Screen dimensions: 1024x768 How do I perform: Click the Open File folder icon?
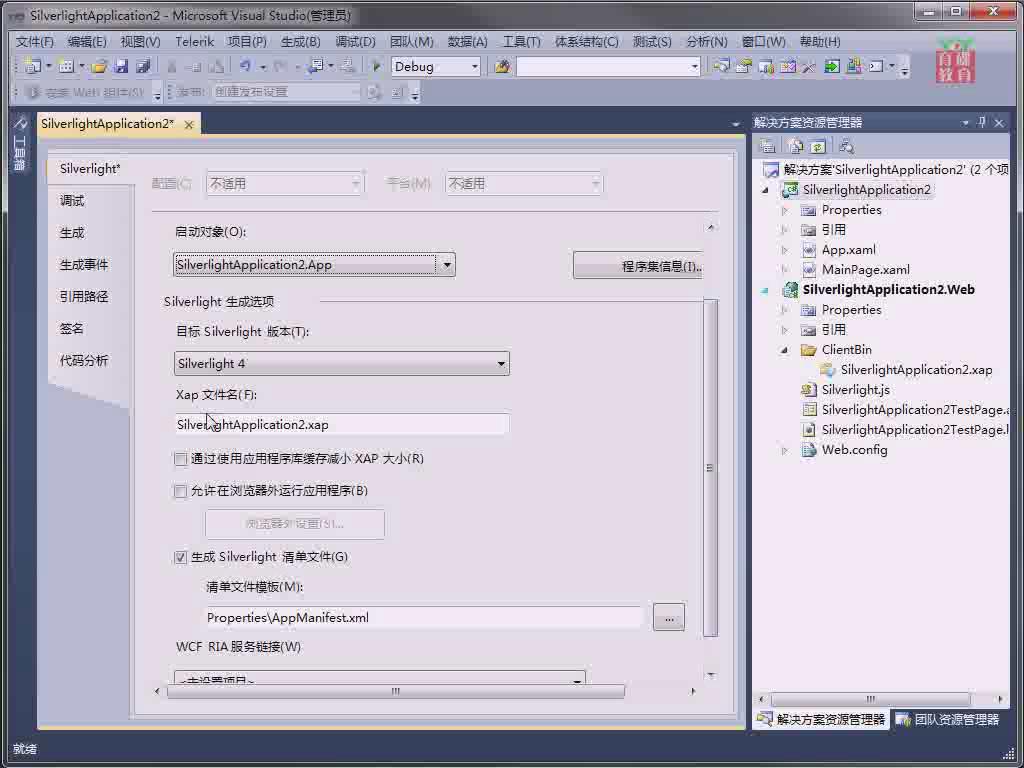point(99,66)
